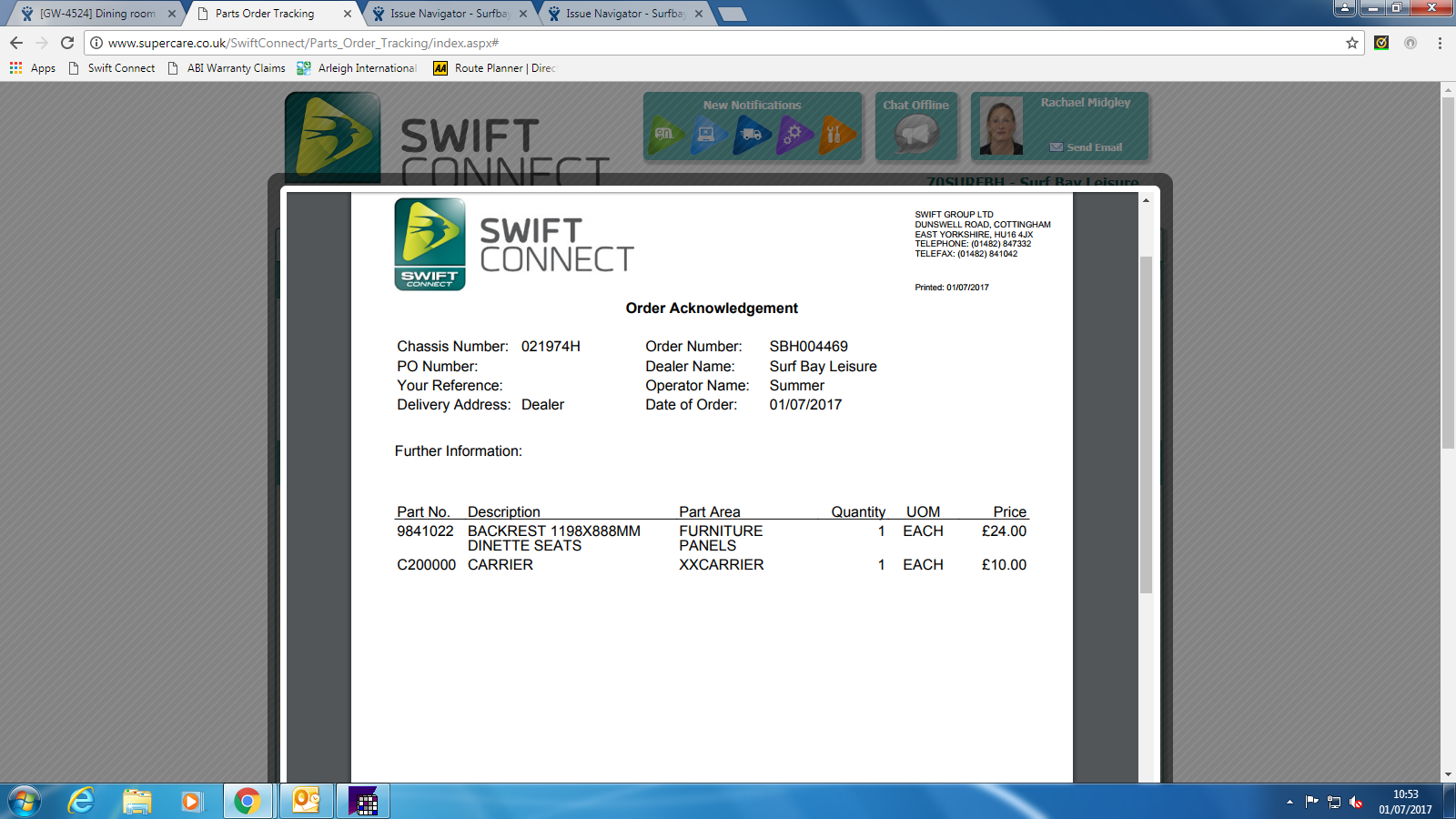Bookmark this page with the star icon
Viewport: 1456px width, 819px height.
[1352, 43]
